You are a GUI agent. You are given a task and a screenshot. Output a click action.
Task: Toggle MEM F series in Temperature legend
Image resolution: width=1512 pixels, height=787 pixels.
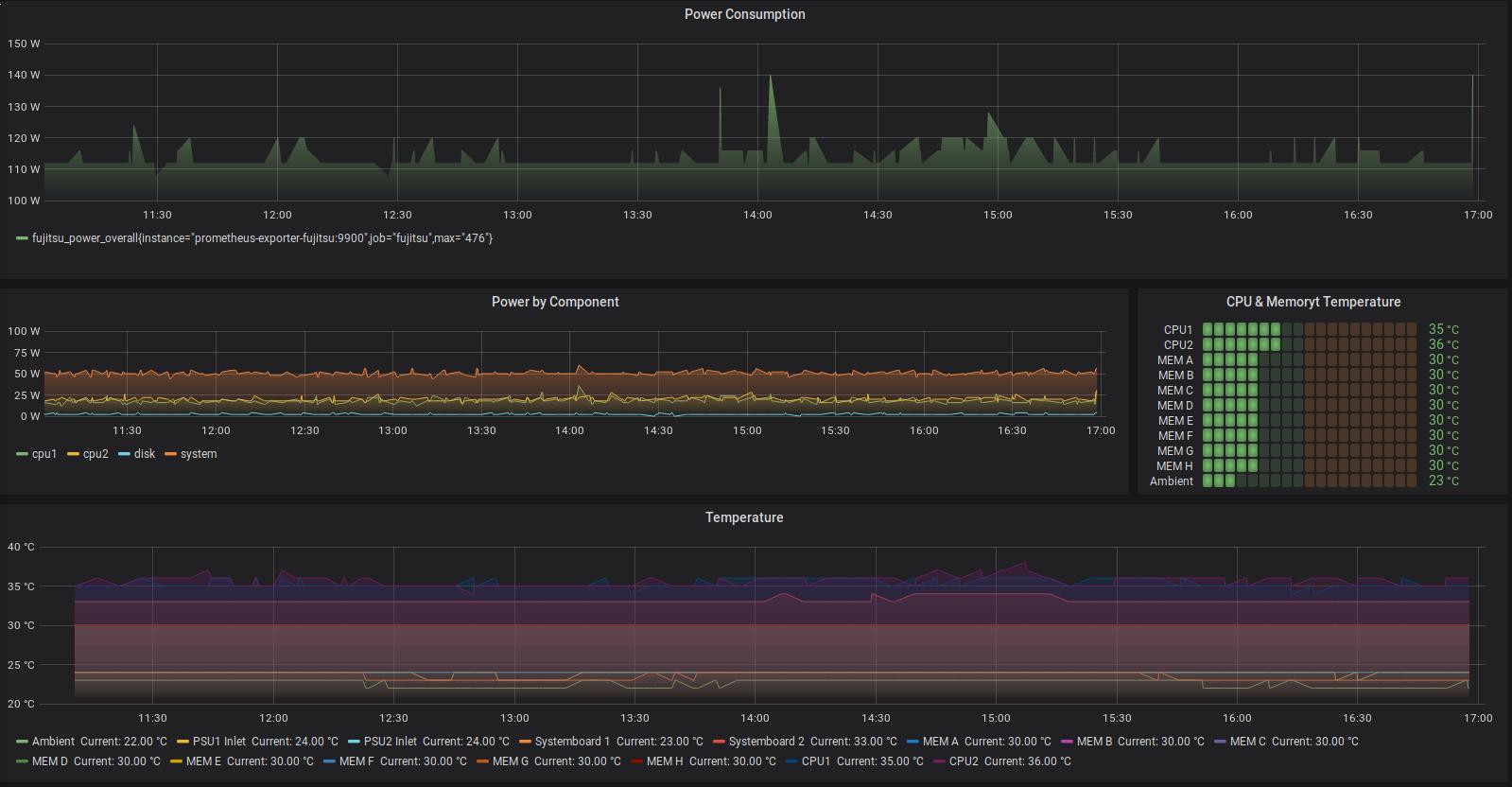pyautogui.click(x=356, y=761)
